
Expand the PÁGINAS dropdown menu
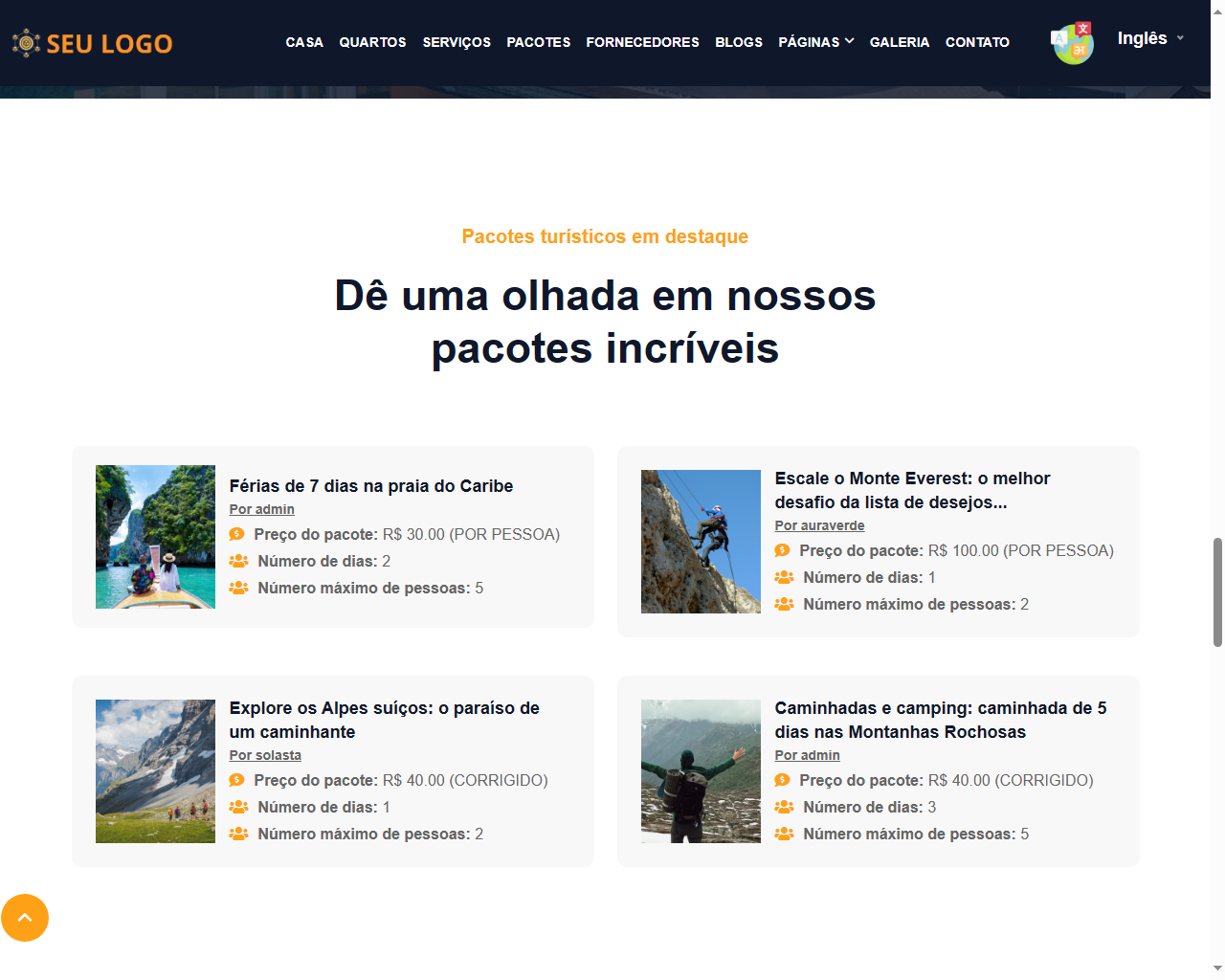pyautogui.click(x=815, y=42)
